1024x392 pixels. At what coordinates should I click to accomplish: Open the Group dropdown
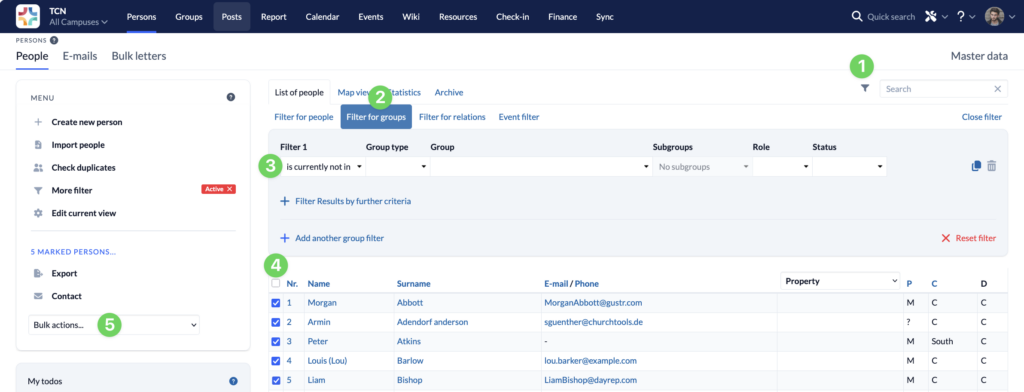point(541,167)
